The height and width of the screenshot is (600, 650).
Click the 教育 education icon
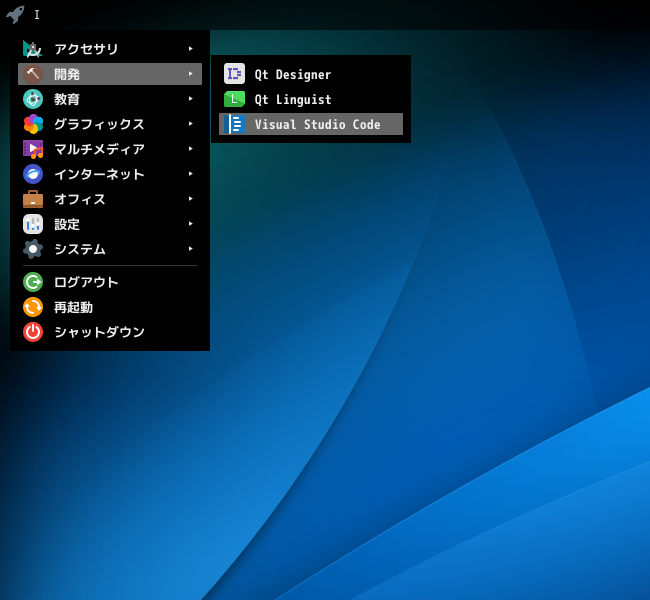[33, 99]
